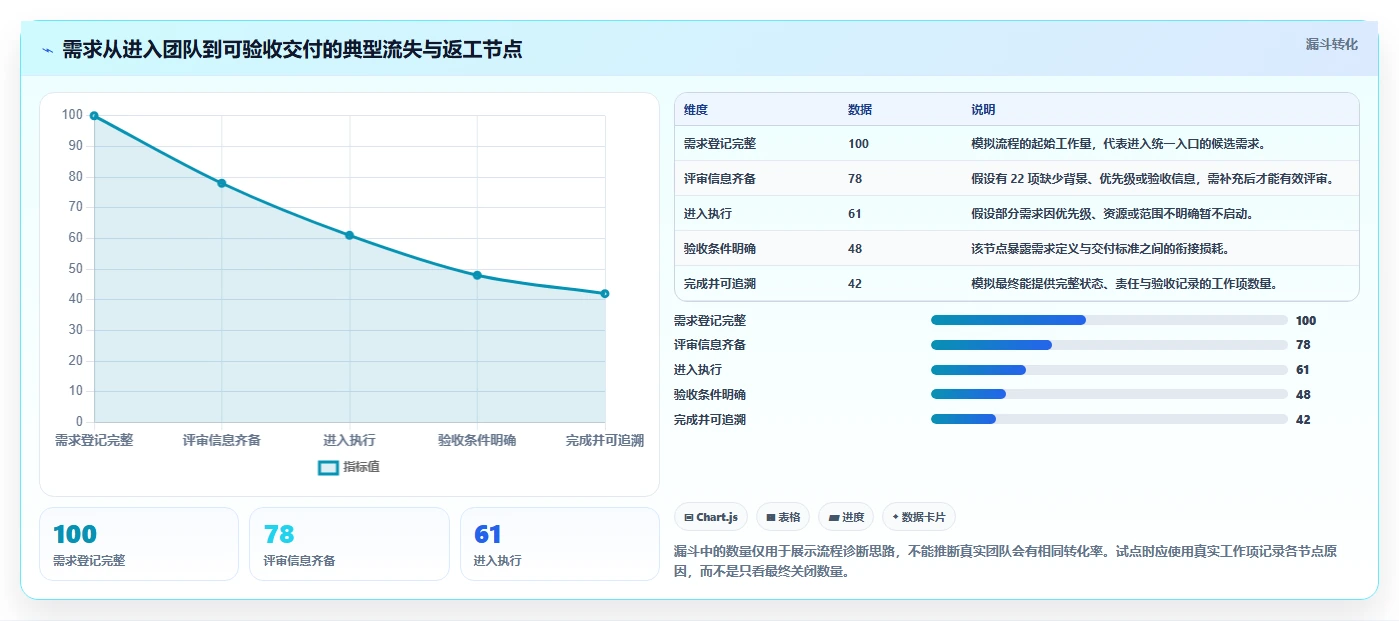Viewport: 1399px width, 621px height.
Task: Click the value 48 in the table
Action: (855, 249)
